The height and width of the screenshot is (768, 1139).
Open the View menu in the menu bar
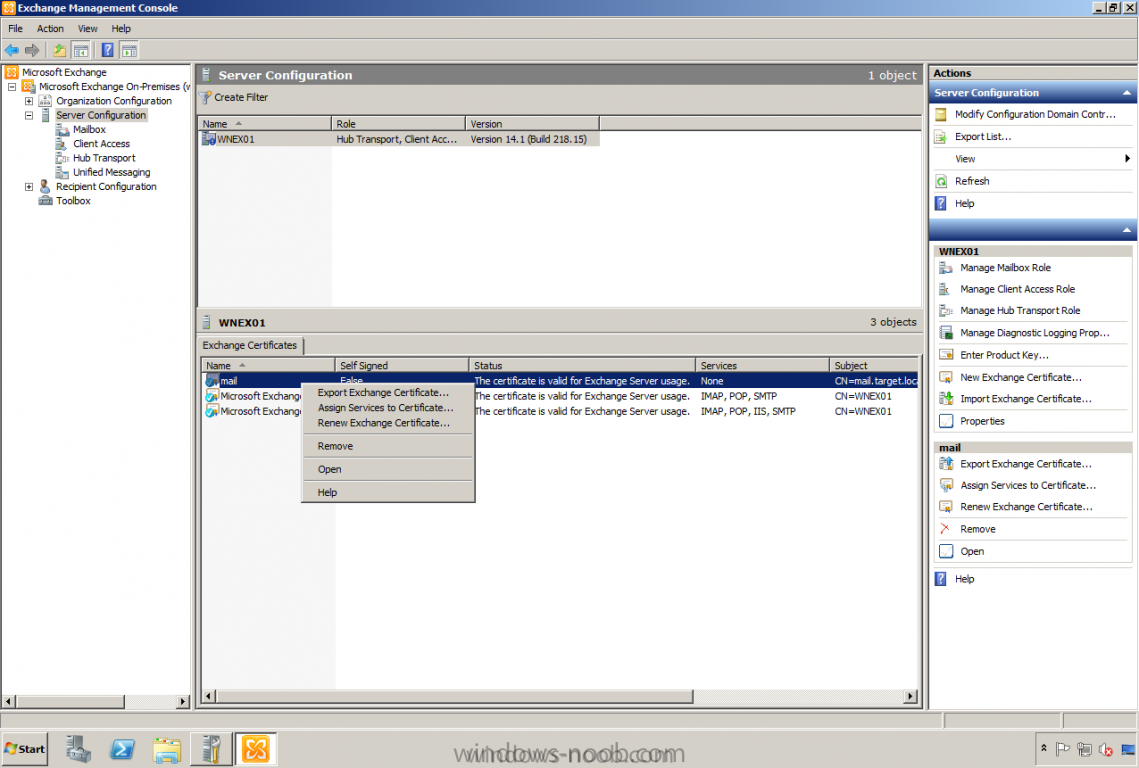pos(87,29)
